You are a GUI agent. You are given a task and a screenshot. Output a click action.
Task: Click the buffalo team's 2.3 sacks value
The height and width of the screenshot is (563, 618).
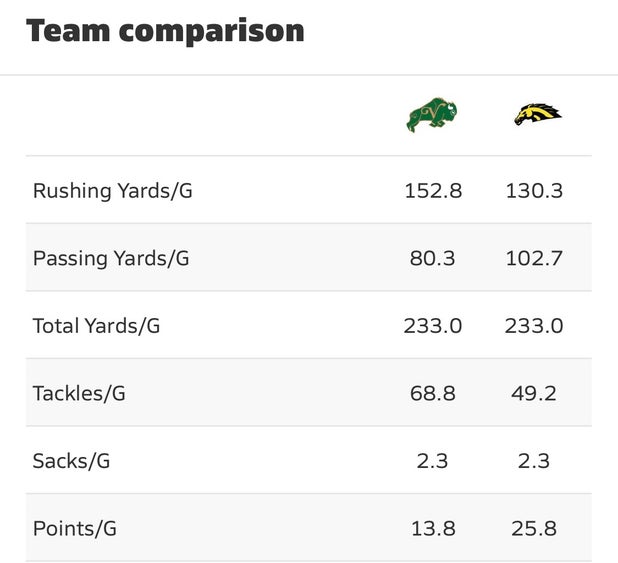pyautogui.click(x=433, y=461)
